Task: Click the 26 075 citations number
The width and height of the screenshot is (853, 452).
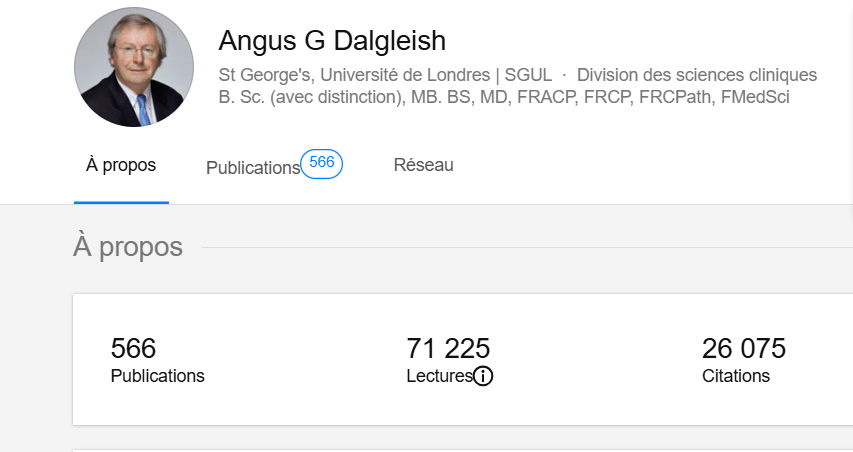Action: coord(744,349)
